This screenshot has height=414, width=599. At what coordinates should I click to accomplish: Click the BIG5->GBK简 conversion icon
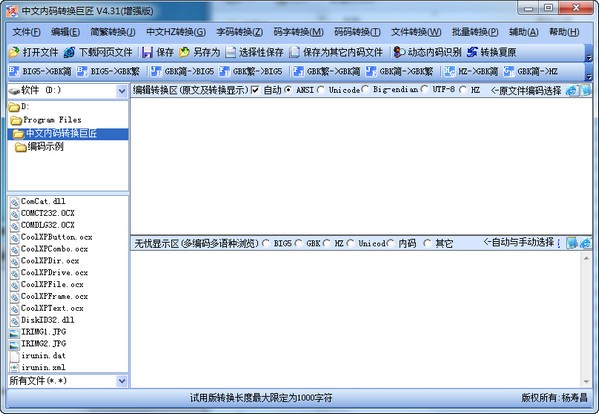14,71
